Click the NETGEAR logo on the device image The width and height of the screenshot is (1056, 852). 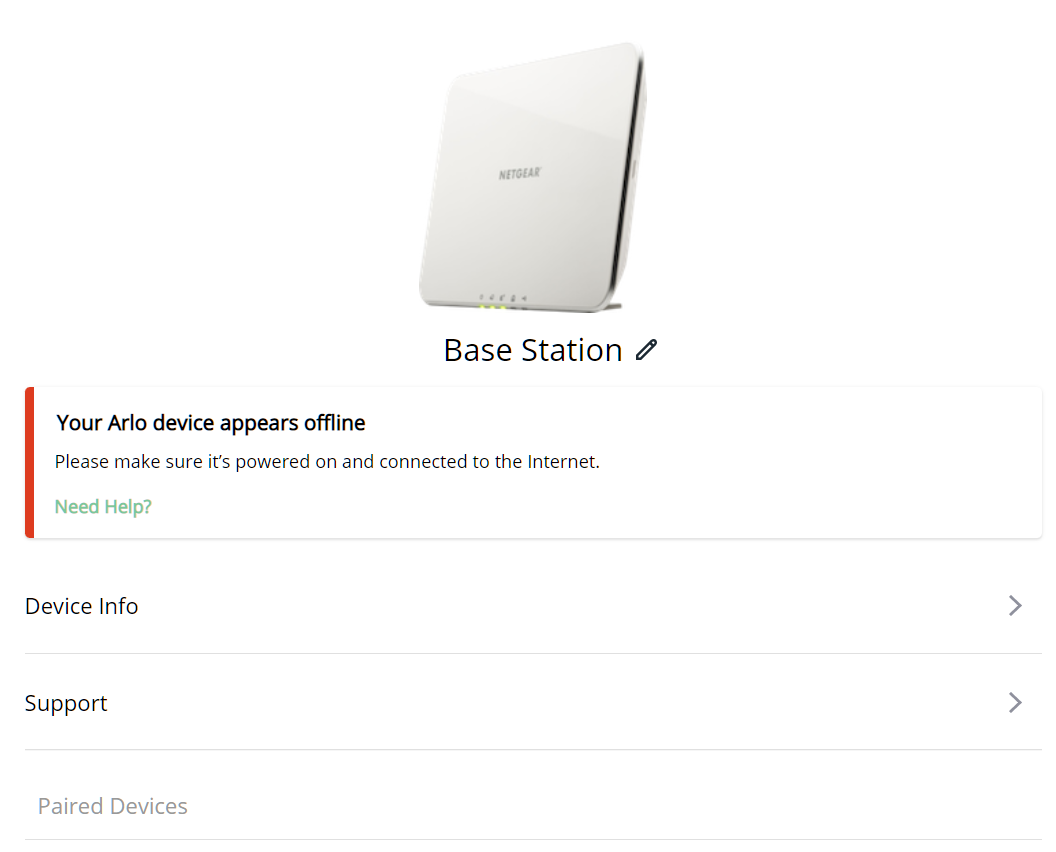519,174
